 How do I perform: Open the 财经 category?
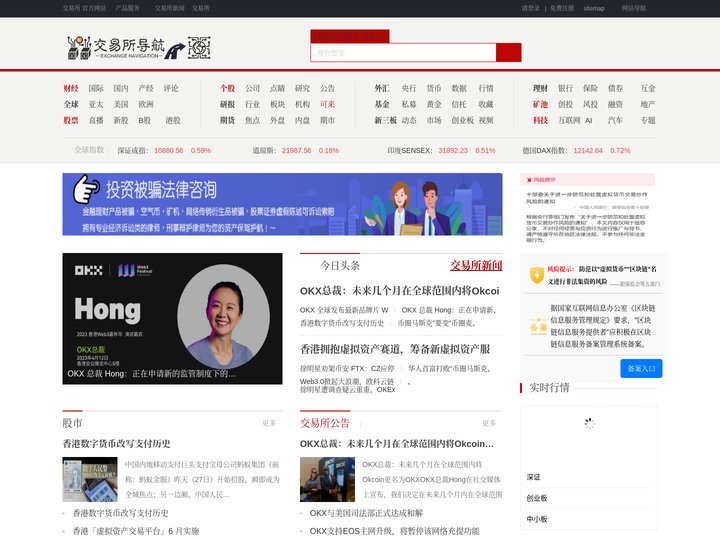pyautogui.click(x=71, y=88)
